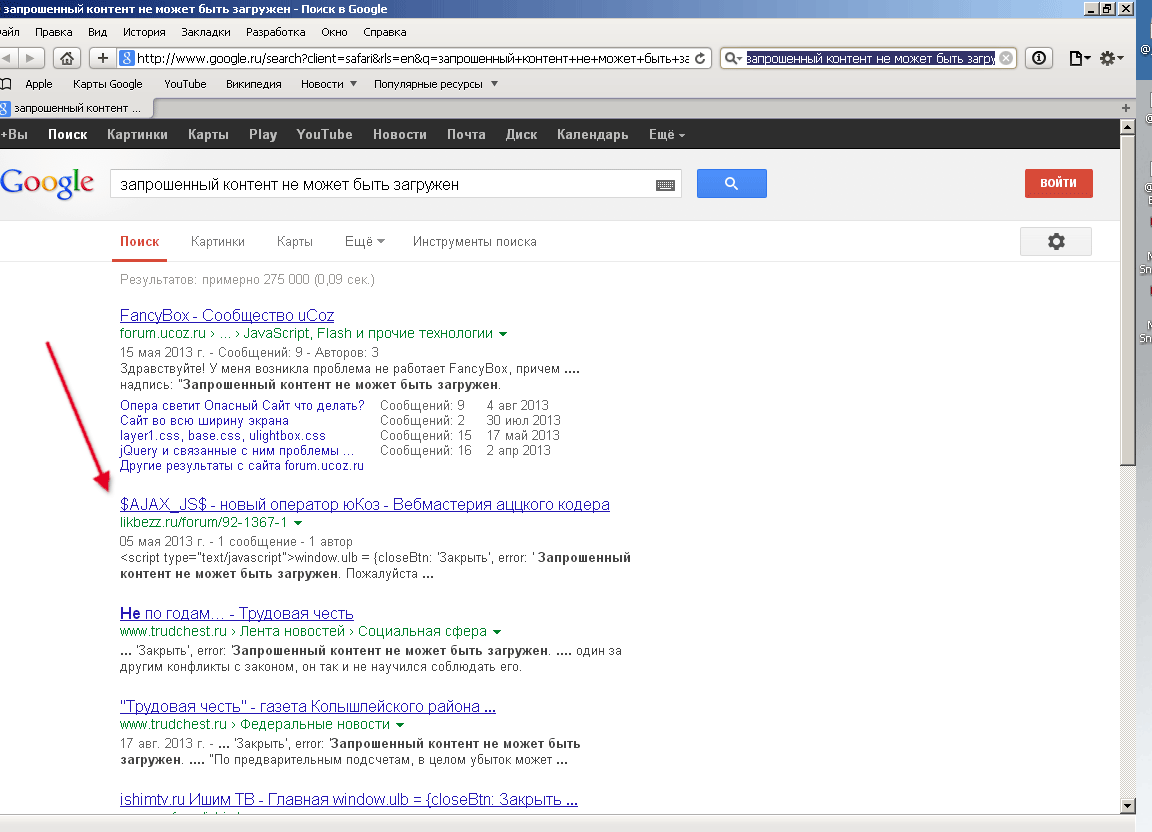1152x832 pixels.
Task: Click the YouTube bookmark in bookmarks bar
Action: pos(185,84)
